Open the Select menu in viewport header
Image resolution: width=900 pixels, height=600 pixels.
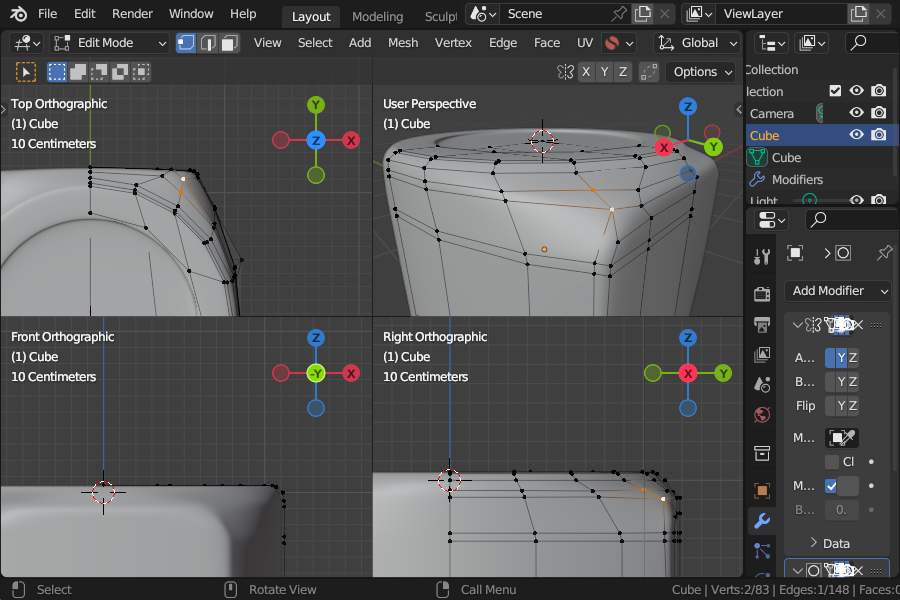tap(315, 43)
